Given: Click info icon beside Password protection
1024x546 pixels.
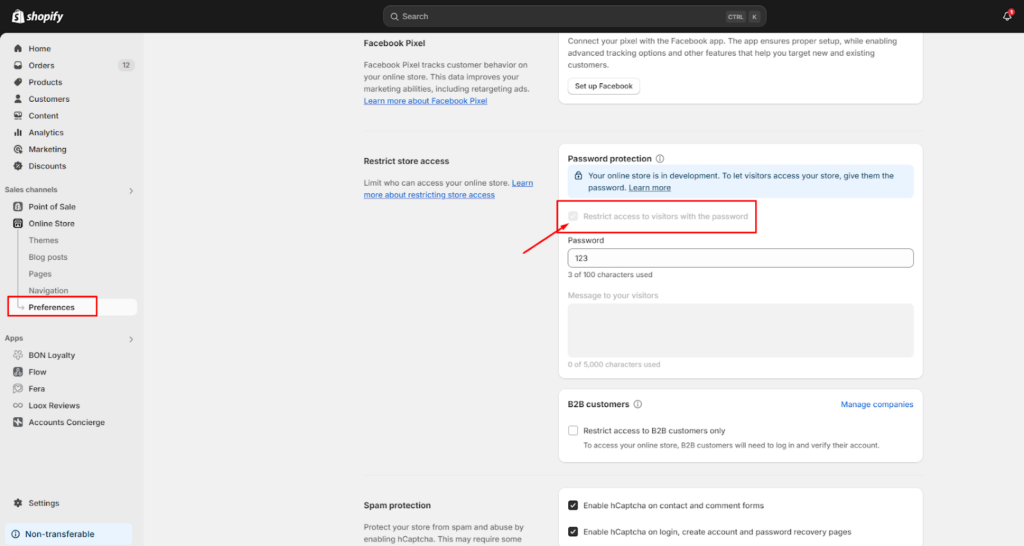Looking at the screenshot, I should [660, 159].
